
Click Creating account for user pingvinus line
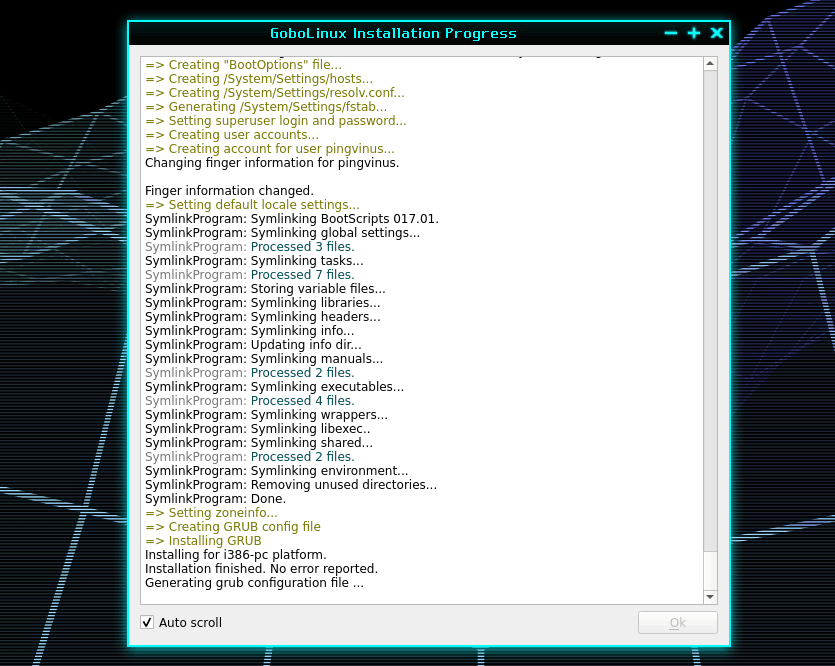click(x=269, y=149)
